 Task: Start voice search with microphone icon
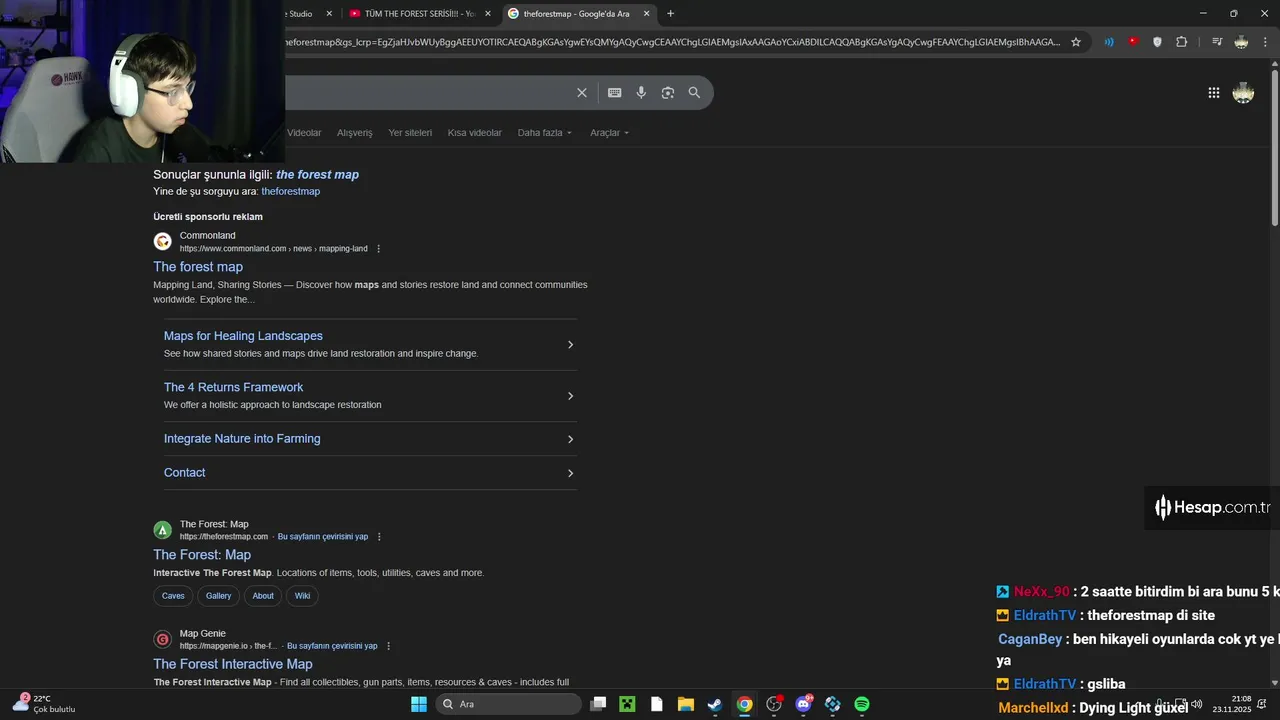(641, 93)
